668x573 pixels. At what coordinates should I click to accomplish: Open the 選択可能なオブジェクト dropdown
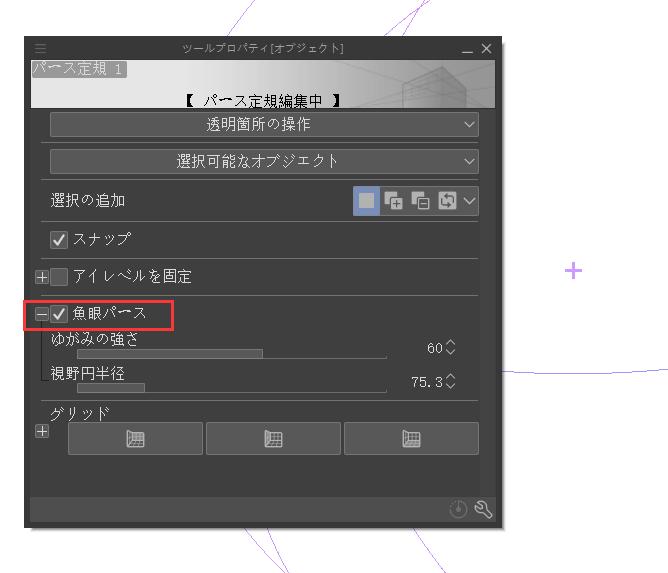point(264,161)
